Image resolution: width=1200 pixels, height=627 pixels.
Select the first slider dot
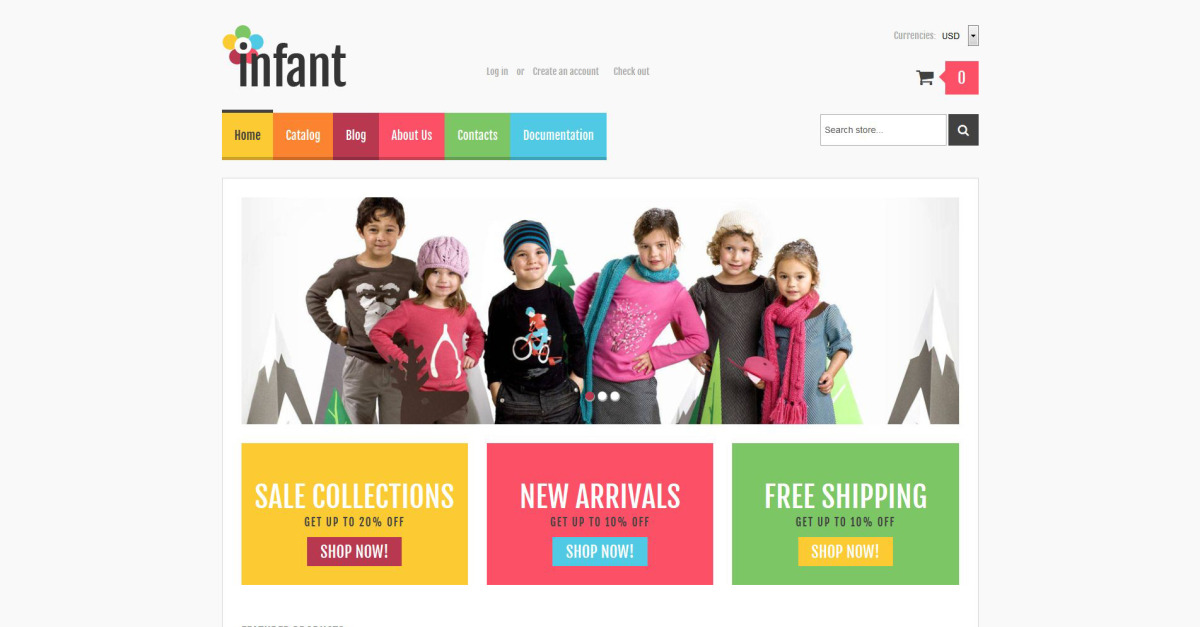click(x=590, y=396)
